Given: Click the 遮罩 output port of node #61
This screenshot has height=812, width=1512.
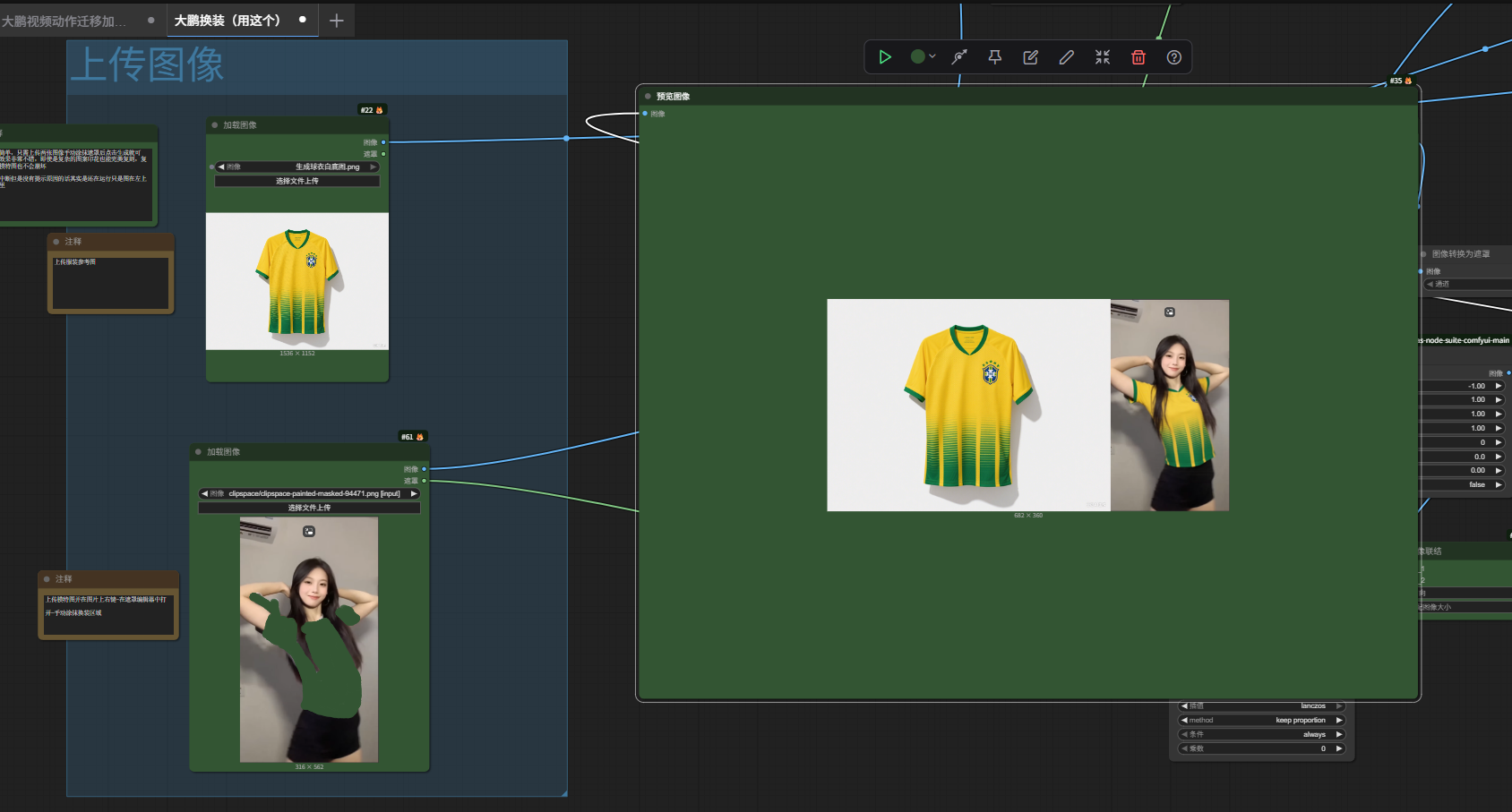Looking at the screenshot, I should [x=424, y=481].
